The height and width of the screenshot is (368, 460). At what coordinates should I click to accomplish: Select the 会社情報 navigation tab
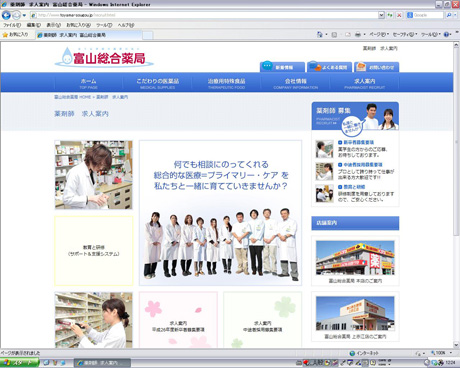tap(296, 83)
